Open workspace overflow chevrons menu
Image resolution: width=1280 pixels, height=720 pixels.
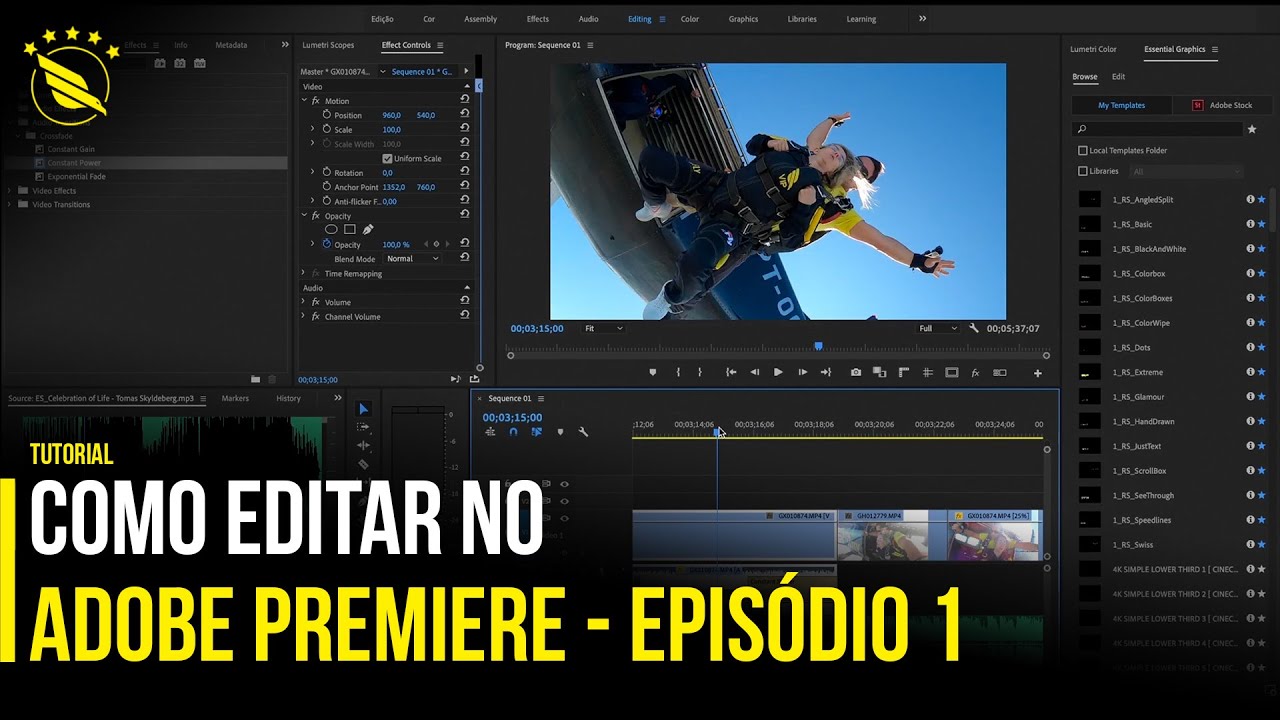[922, 18]
